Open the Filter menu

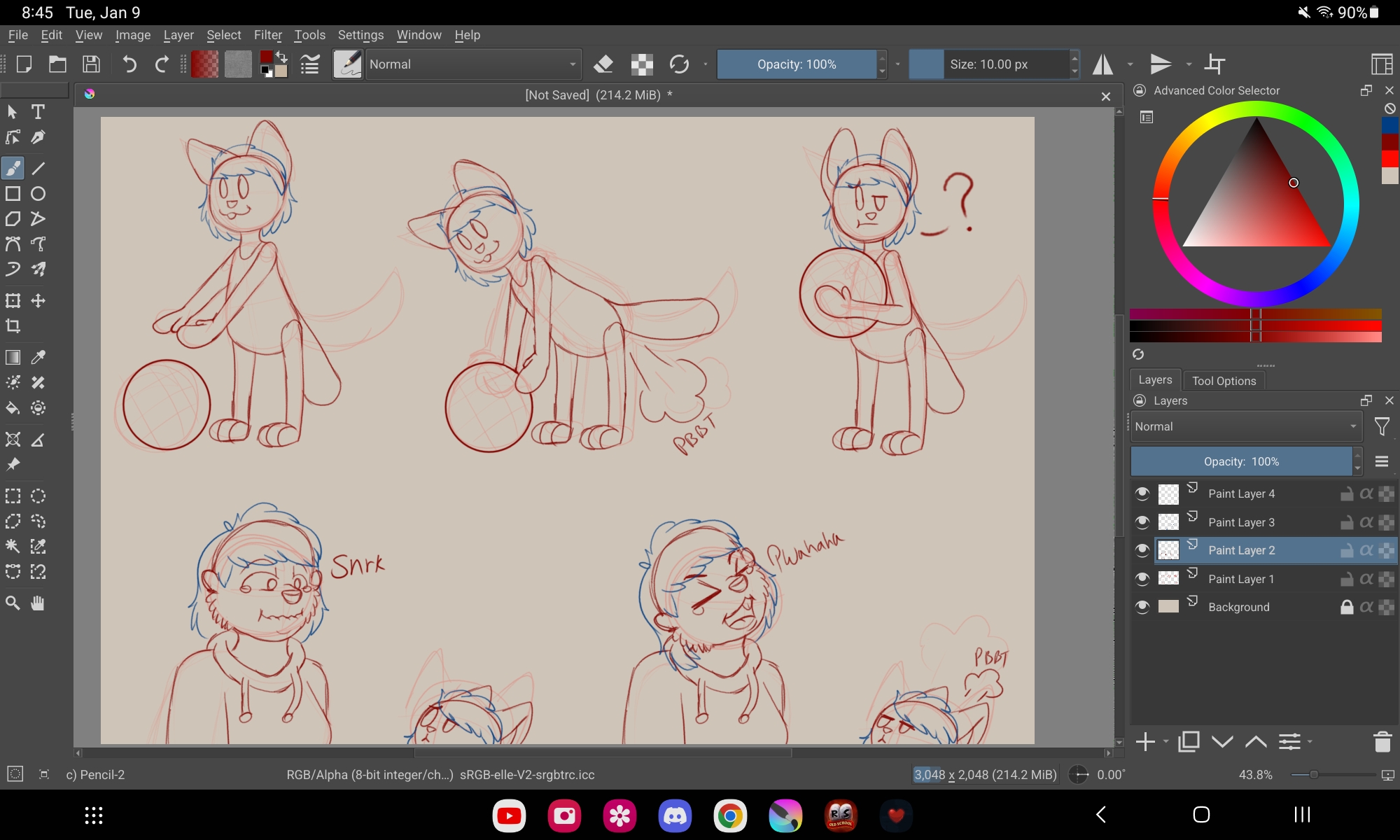click(267, 35)
